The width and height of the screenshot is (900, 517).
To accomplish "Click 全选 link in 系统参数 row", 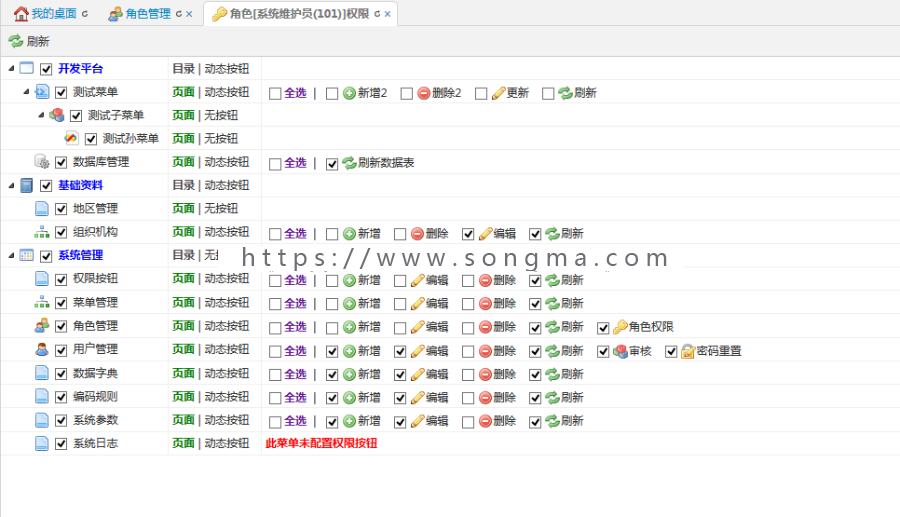I will tap(296, 421).
